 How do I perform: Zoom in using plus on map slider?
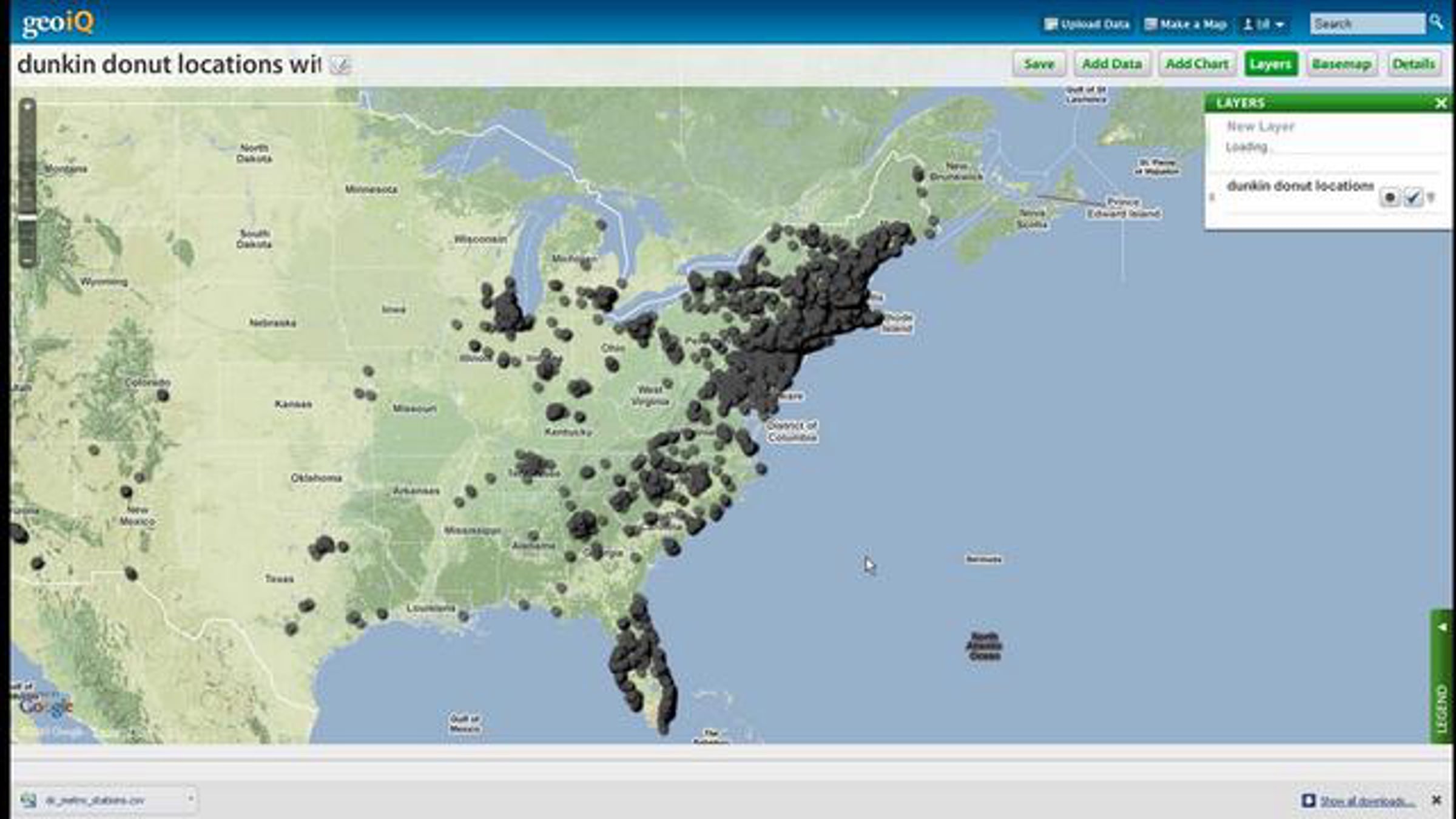tap(27, 107)
